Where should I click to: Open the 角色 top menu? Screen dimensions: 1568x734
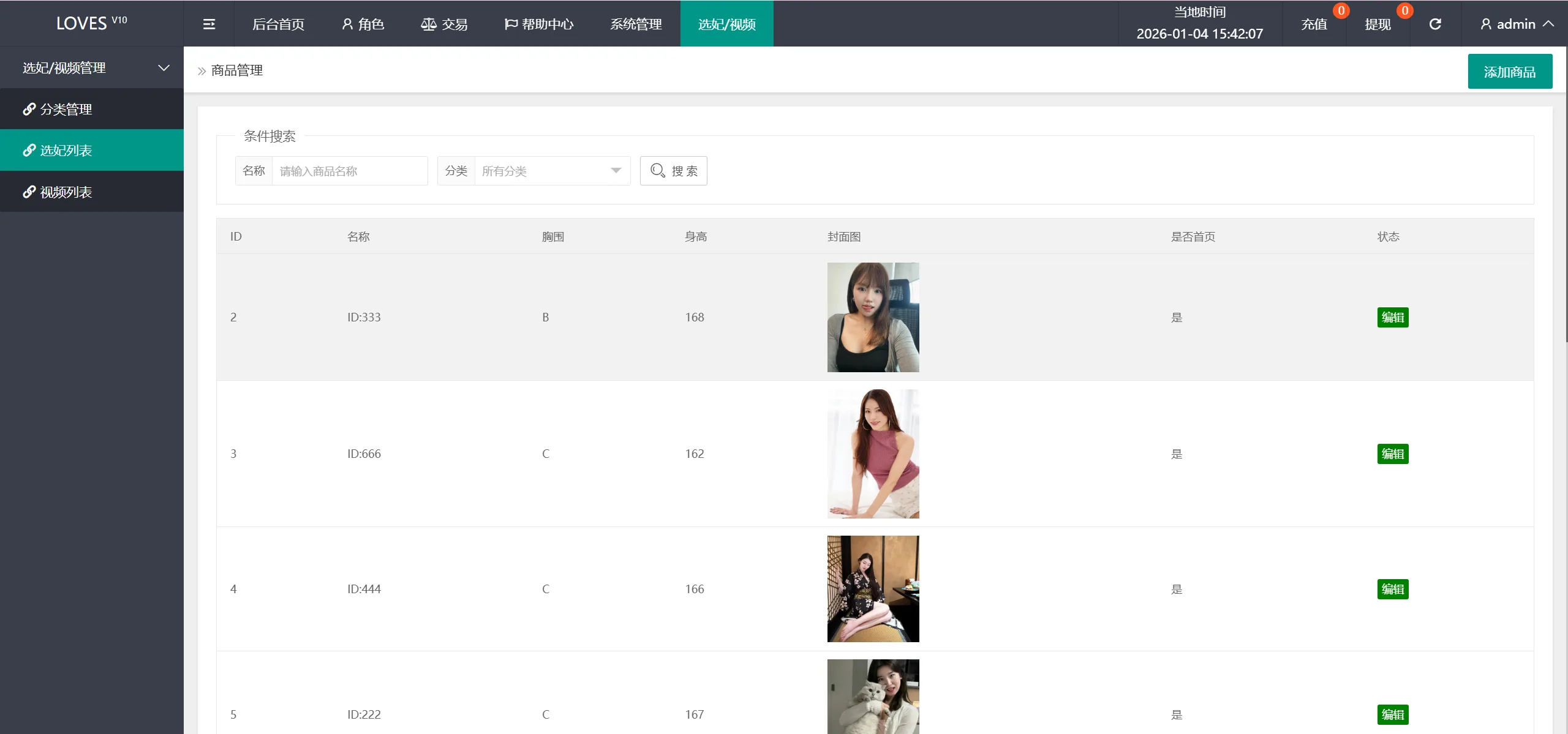click(x=363, y=24)
